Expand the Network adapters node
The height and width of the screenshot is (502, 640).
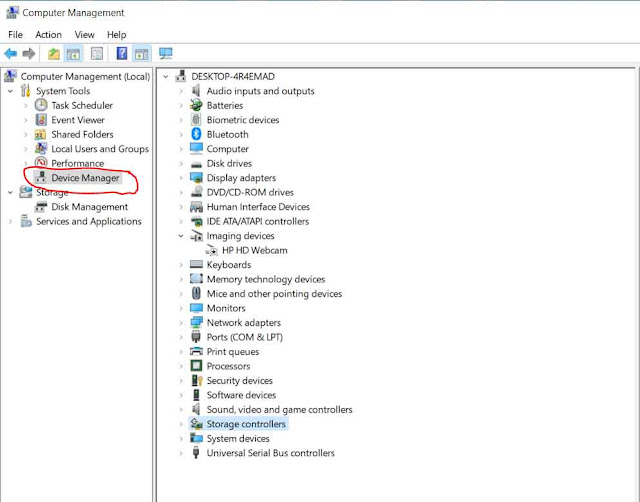point(181,323)
